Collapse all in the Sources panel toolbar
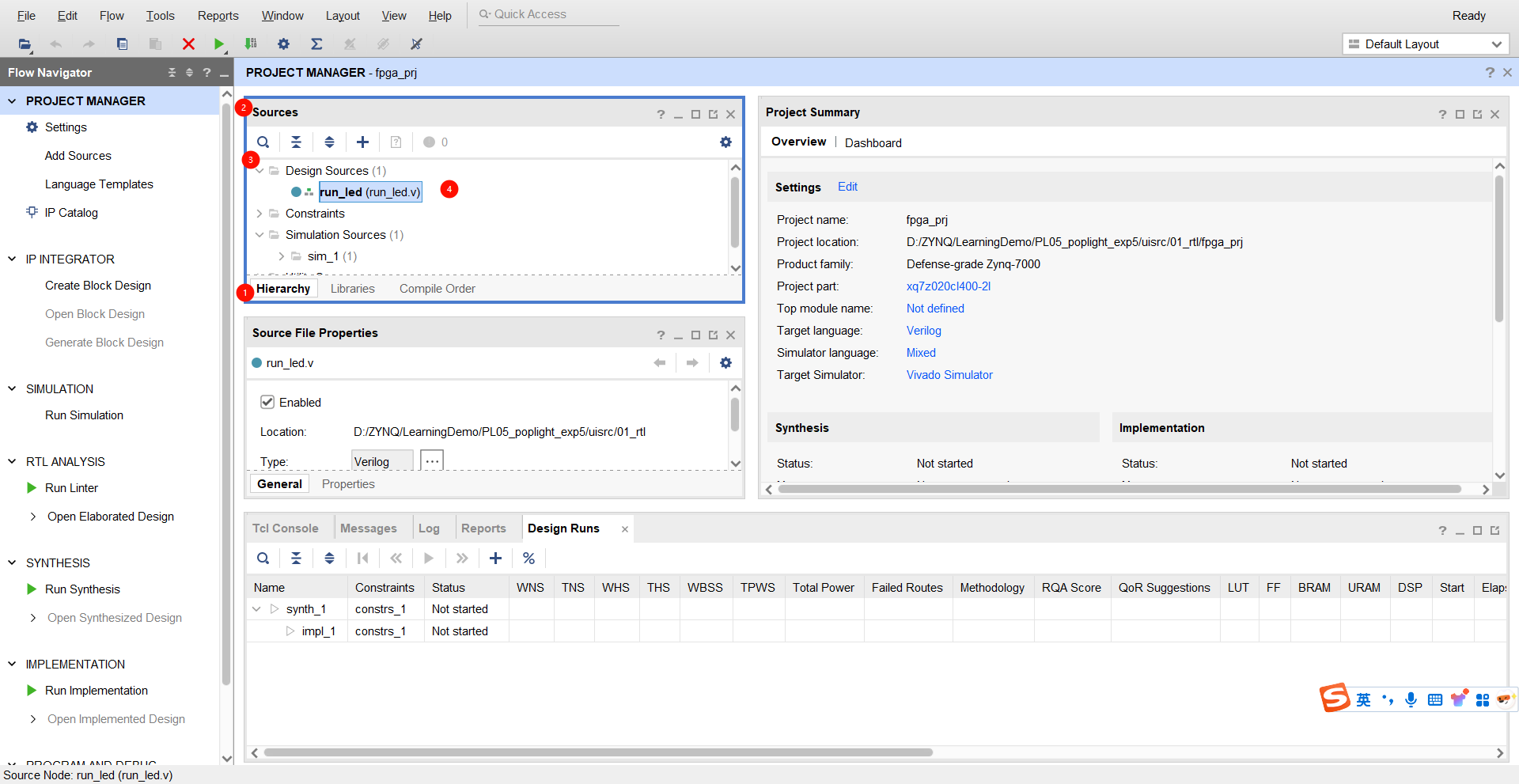 coord(296,142)
